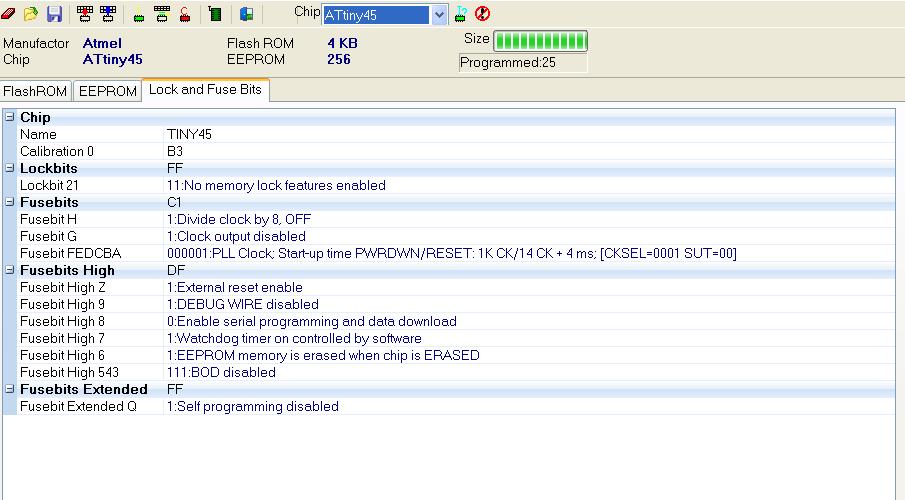Open the Chip selection dropdown arrow
Image resolution: width=905 pixels, height=500 pixels.
coord(439,15)
